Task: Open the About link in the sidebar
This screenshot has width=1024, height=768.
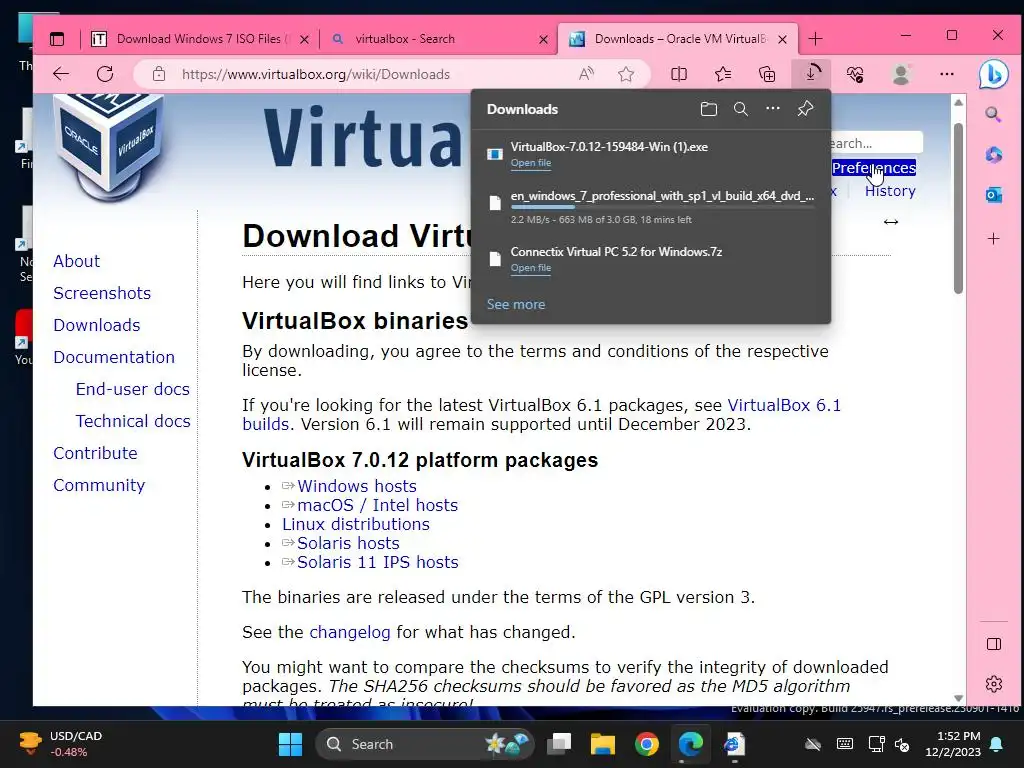Action: point(76,261)
